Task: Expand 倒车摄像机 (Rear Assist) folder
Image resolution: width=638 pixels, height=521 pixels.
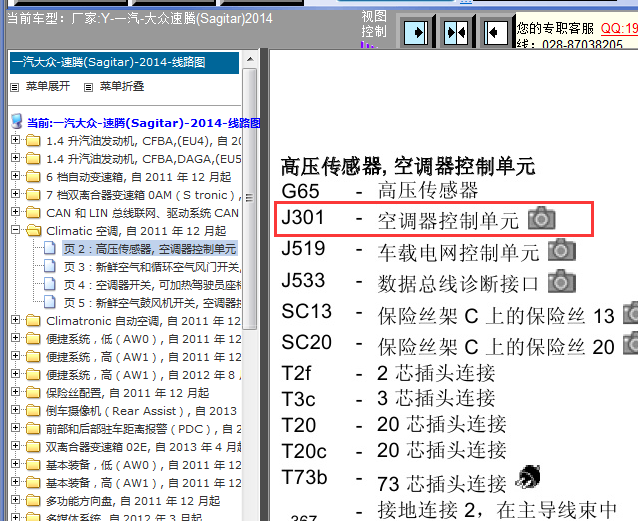Action: 15,409
